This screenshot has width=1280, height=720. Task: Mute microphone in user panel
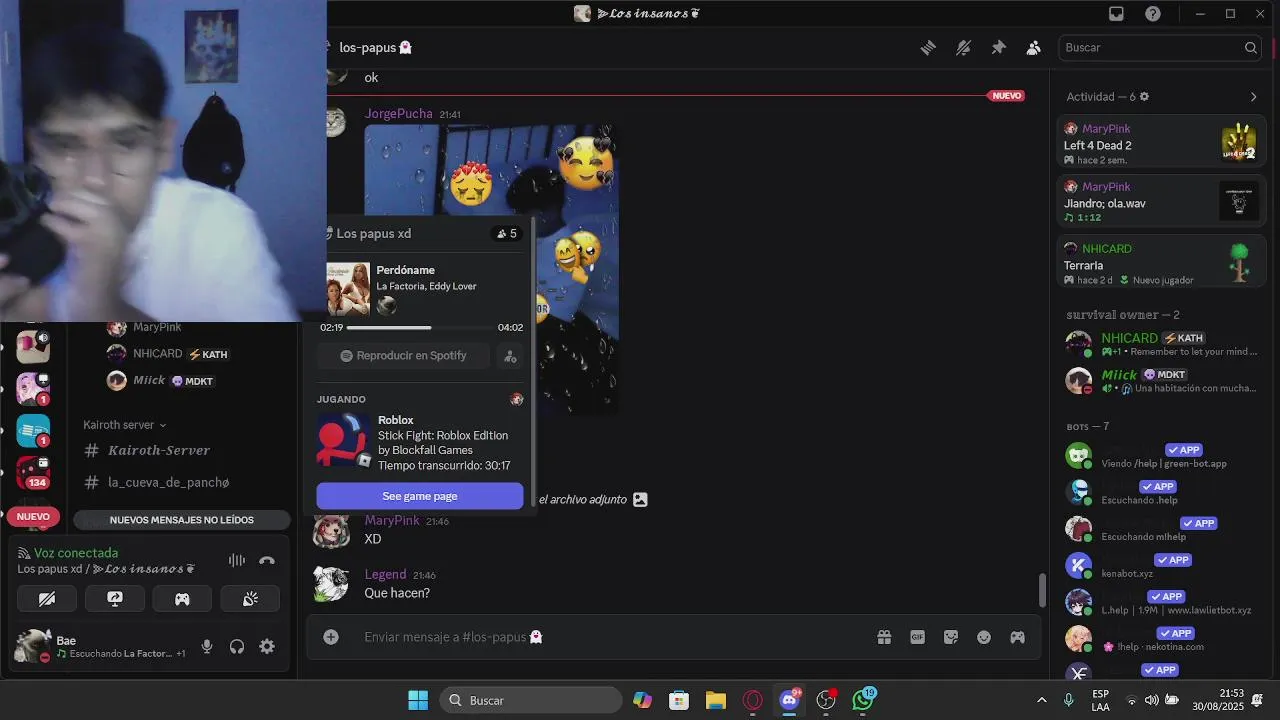tap(207, 647)
